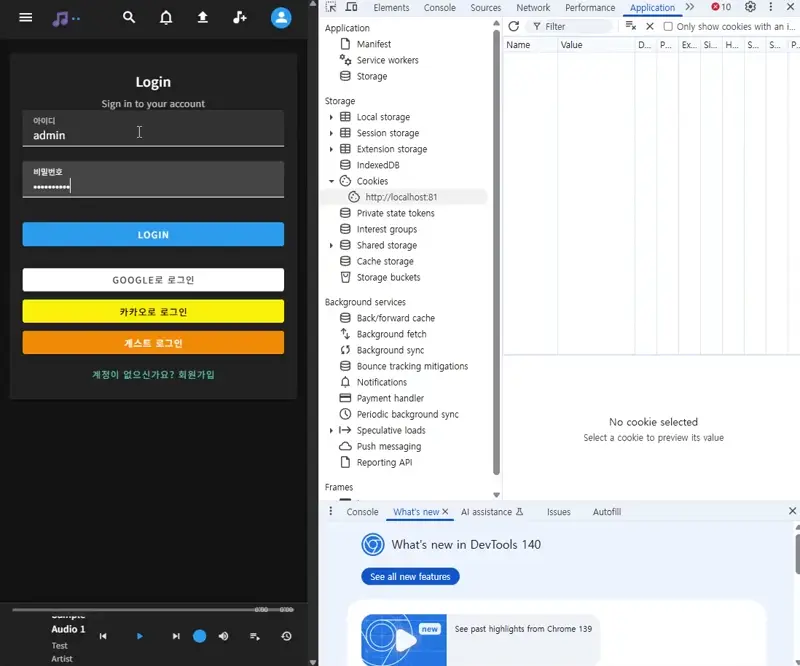Open the notifications bell

[166, 18]
